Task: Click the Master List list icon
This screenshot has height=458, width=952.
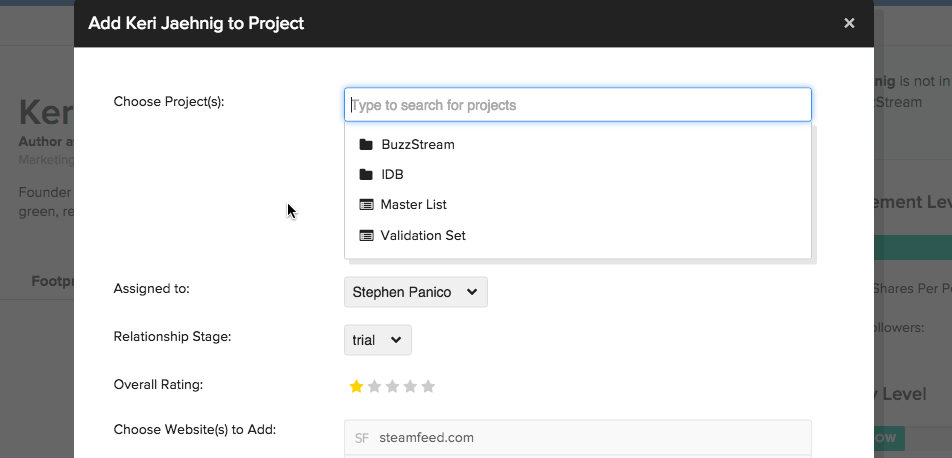Action: [x=366, y=205]
